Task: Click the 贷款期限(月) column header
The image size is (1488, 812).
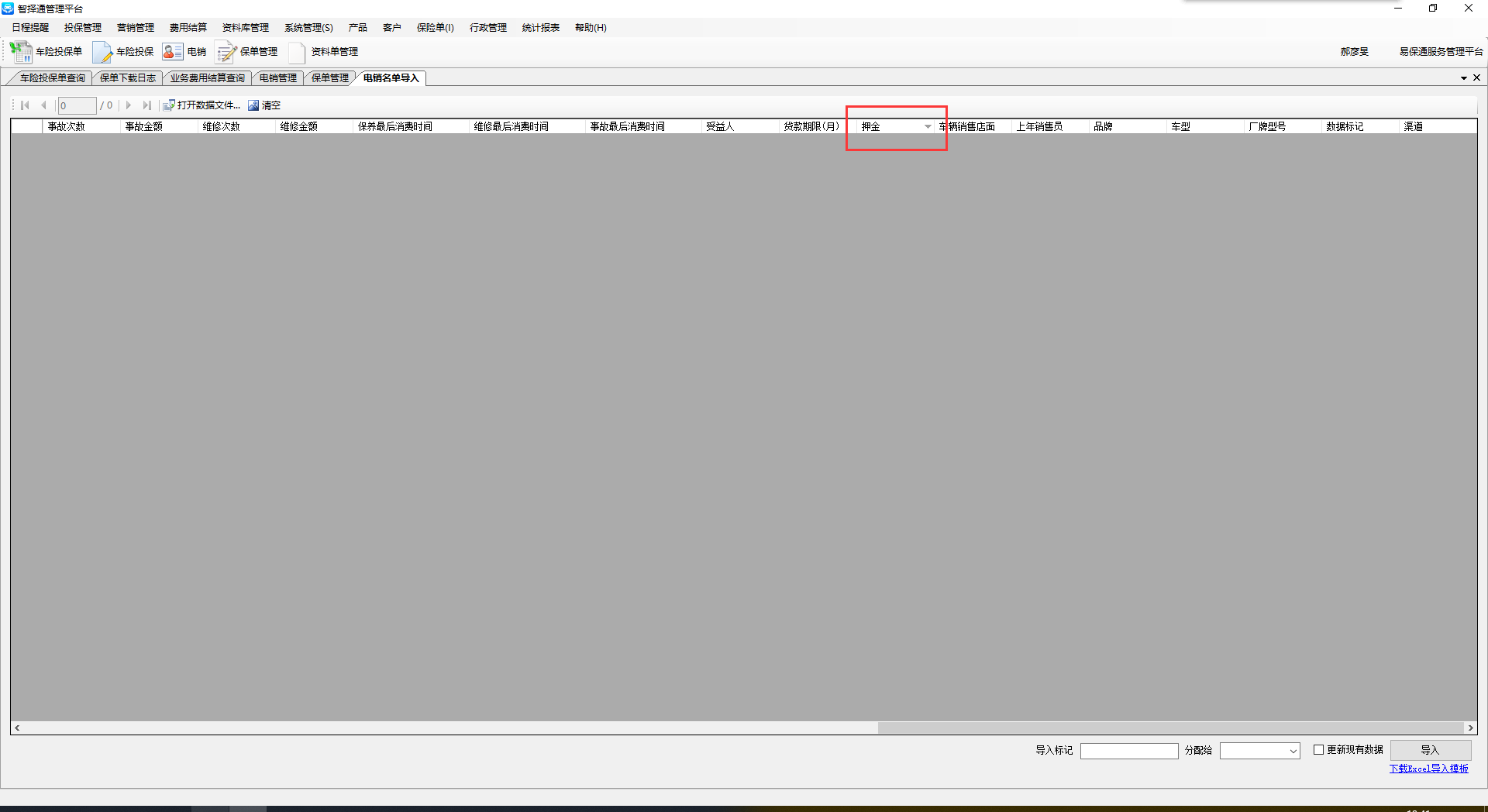Action: [x=818, y=126]
